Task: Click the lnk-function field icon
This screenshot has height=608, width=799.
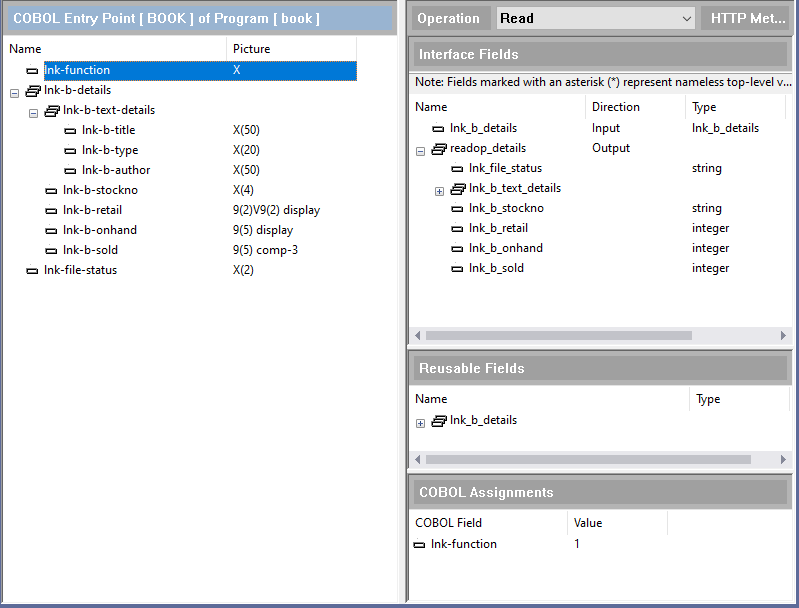Action: click(32, 71)
